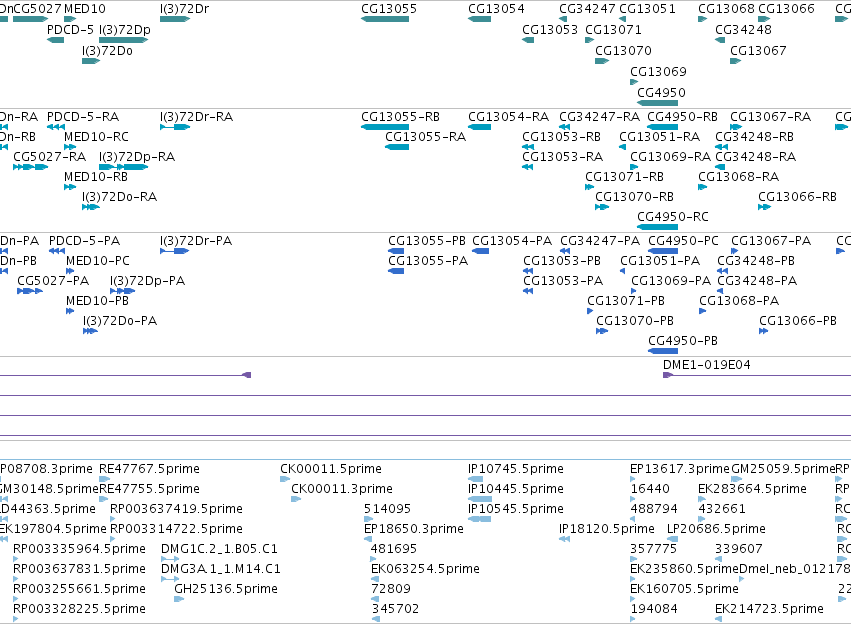Screen dimensions: 851x624
Task: Click the CG34247-PA protein label
Action: [x=600, y=241]
